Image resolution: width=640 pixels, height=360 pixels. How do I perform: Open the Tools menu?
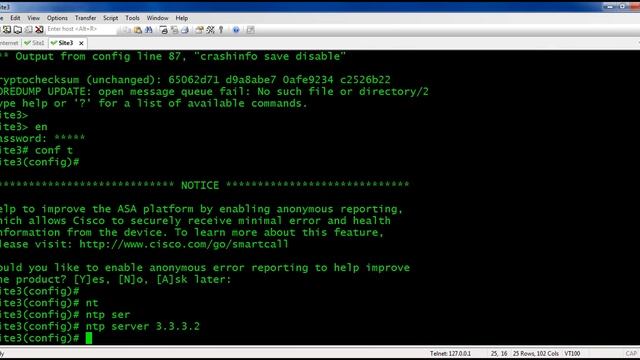pos(132,18)
